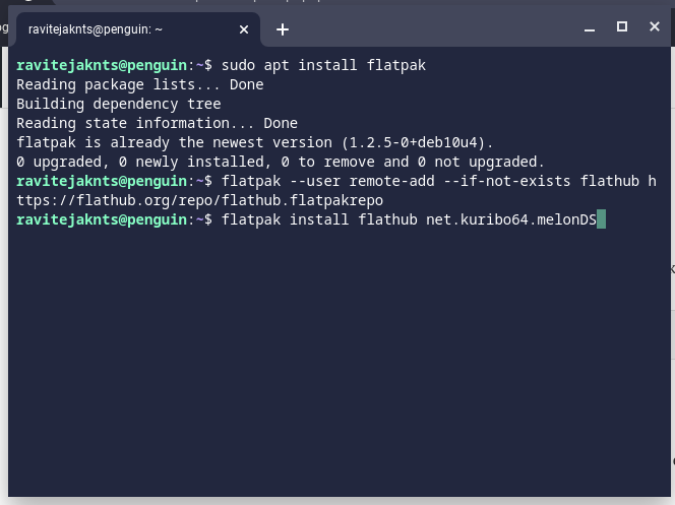Minimize the terminal window

pyautogui.click(x=587, y=27)
